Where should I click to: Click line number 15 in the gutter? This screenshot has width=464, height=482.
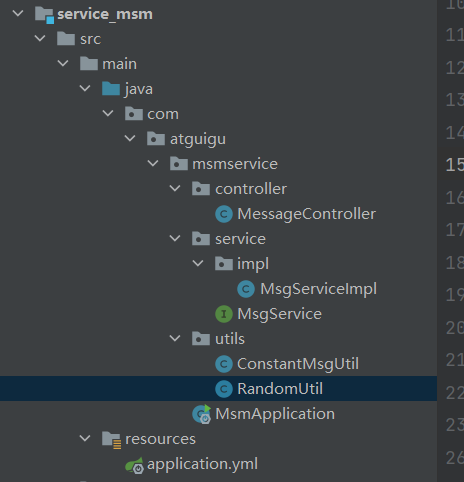pos(455,165)
